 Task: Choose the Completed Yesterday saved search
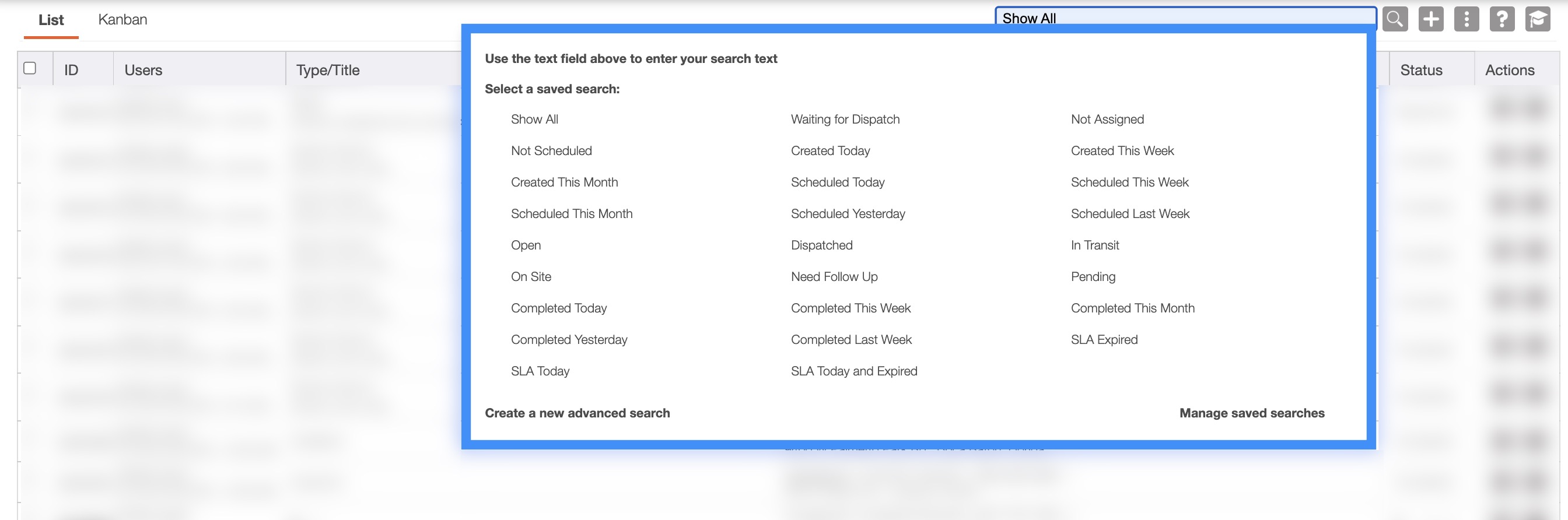tap(569, 339)
